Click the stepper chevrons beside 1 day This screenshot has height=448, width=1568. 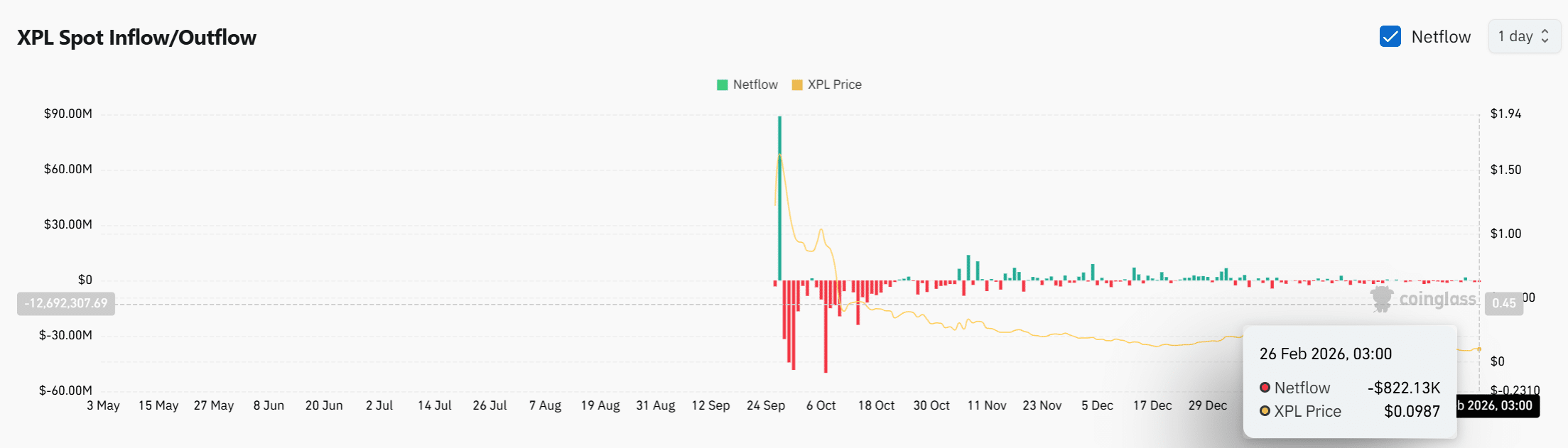pos(1544,36)
